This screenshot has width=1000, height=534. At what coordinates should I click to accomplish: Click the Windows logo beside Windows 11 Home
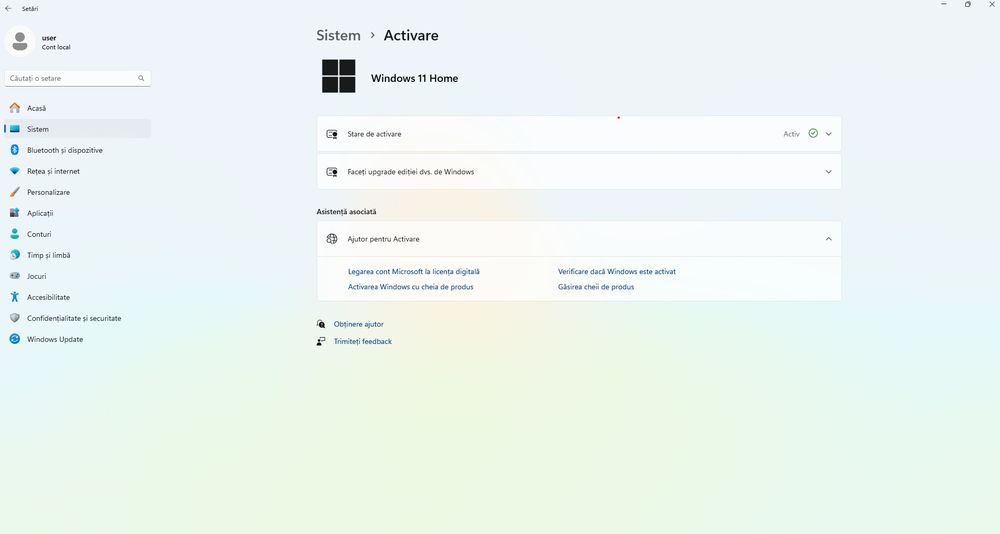point(339,77)
